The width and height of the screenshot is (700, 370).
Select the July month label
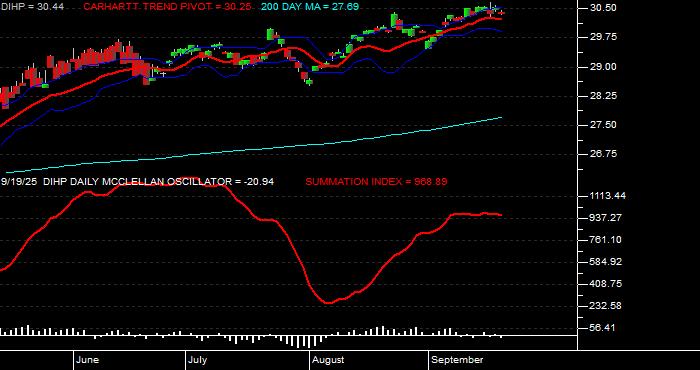point(197,360)
